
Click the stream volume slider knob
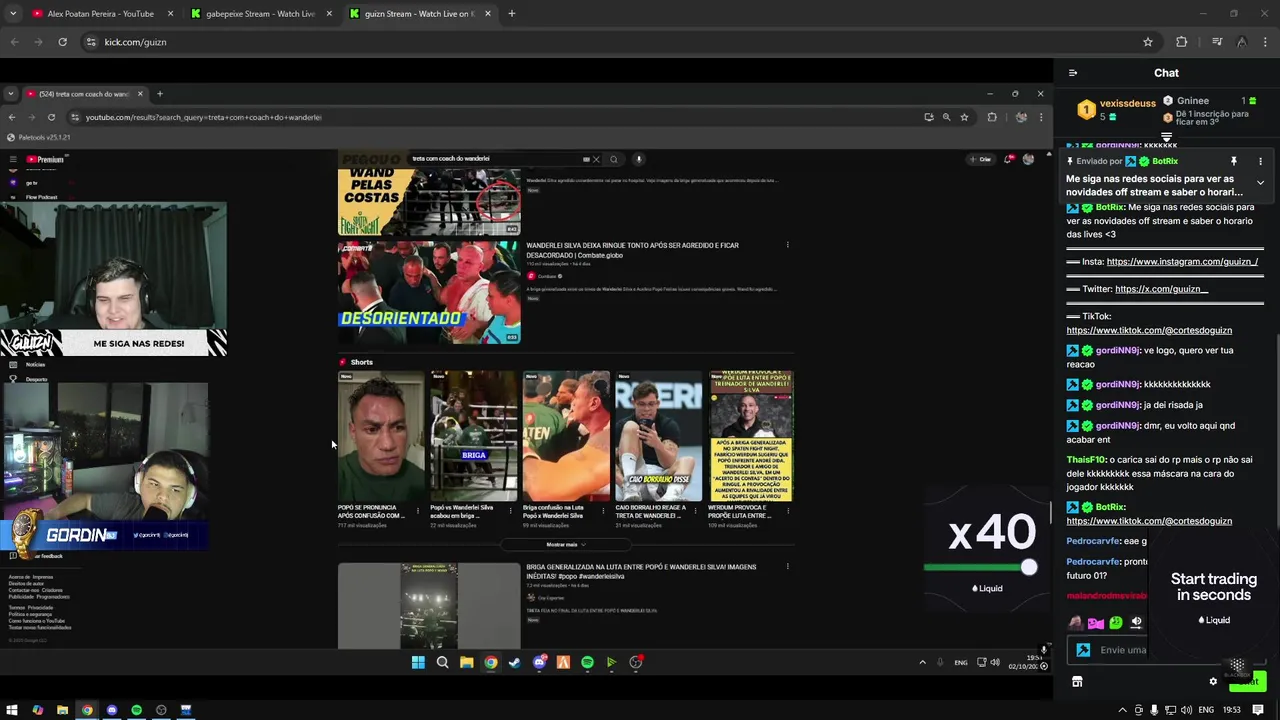[x=1029, y=568]
